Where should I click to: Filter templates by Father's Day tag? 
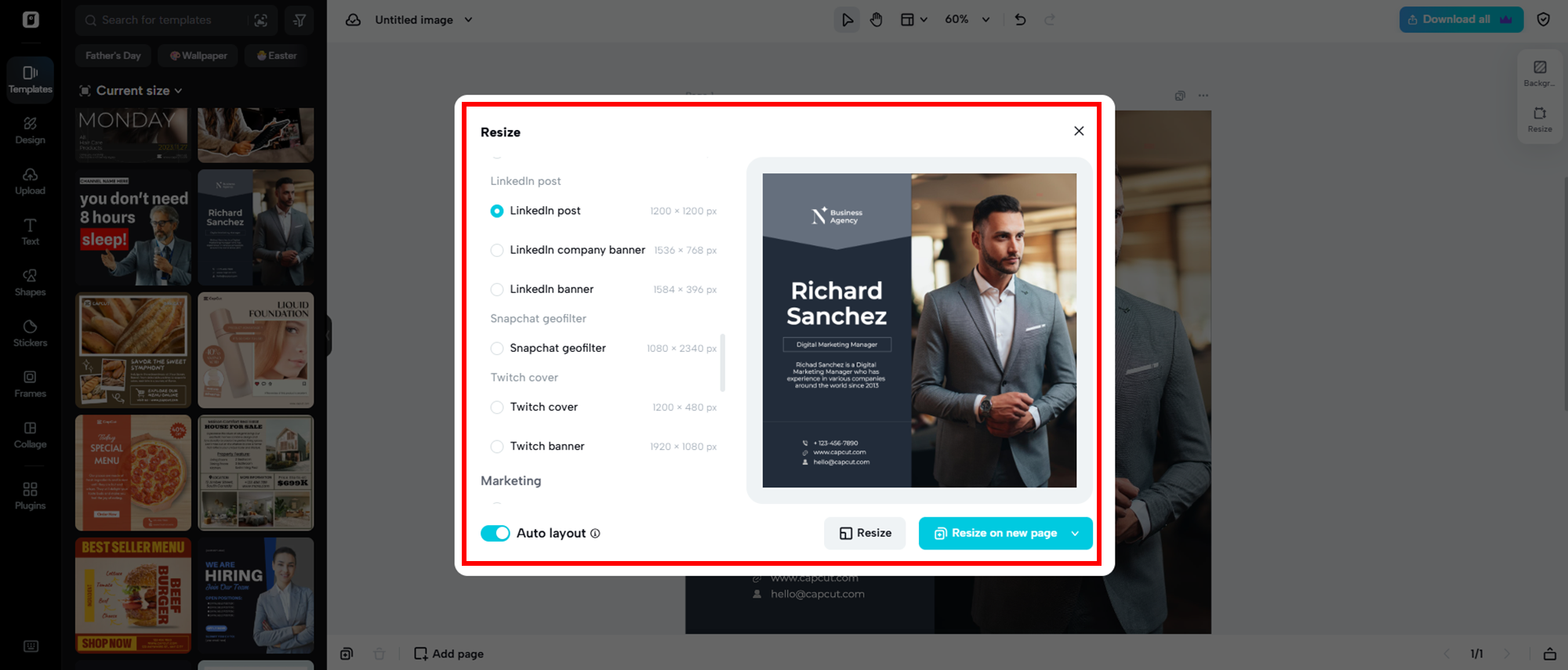113,56
